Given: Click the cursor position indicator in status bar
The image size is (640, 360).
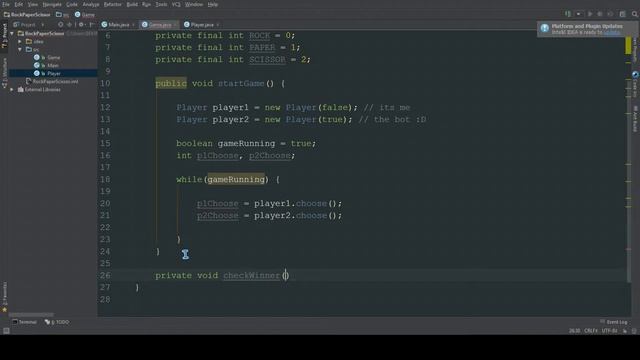Looking at the screenshot, I should click(x=574, y=331).
